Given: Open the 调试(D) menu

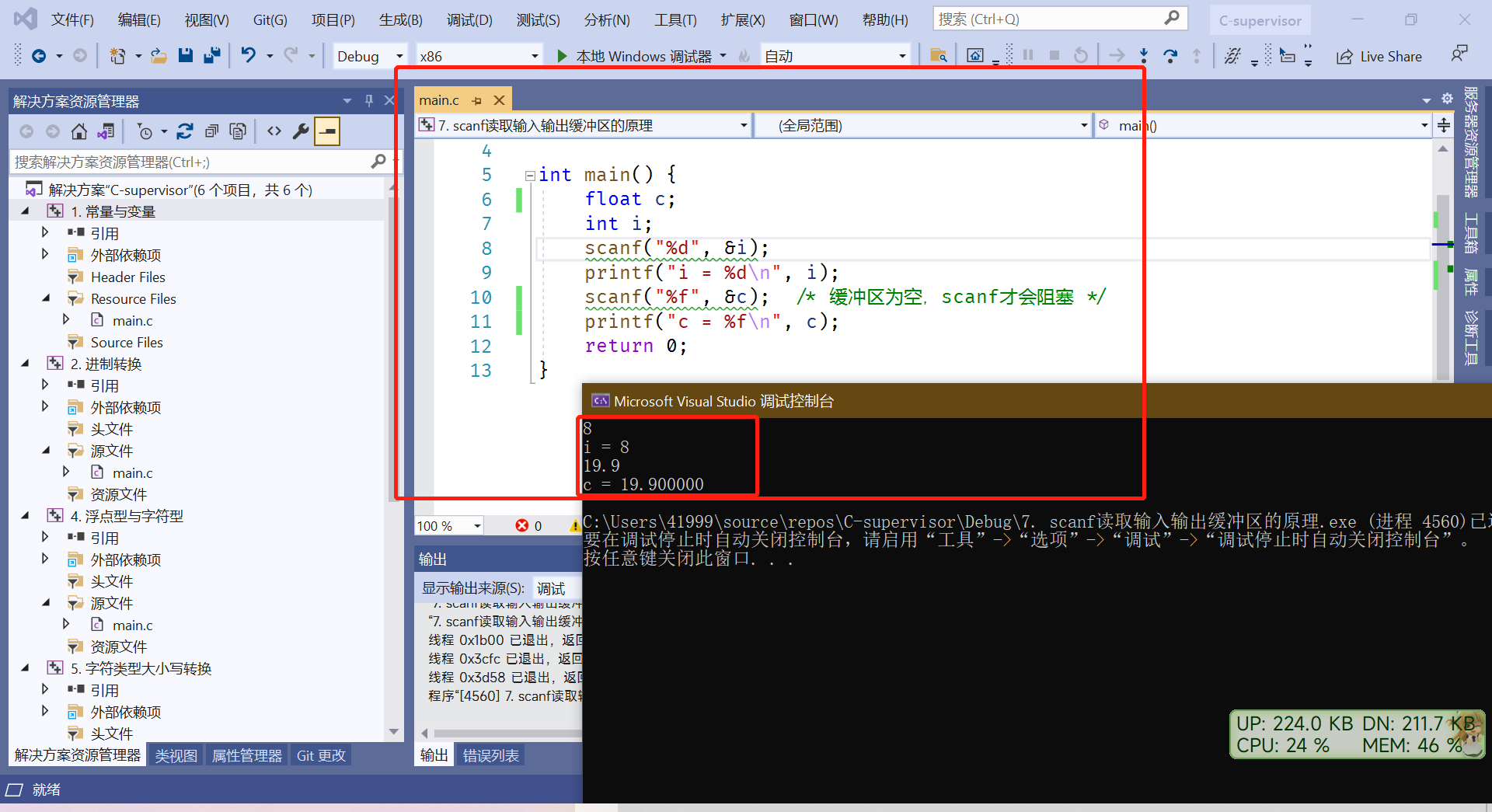Looking at the screenshot, I should 469,19.
